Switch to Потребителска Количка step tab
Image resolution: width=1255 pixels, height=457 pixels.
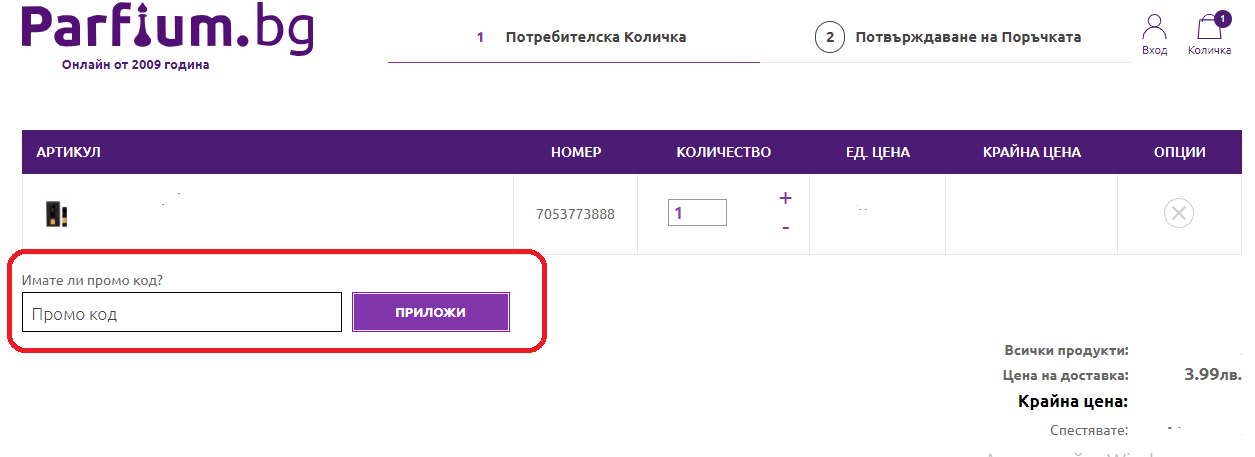595,37
